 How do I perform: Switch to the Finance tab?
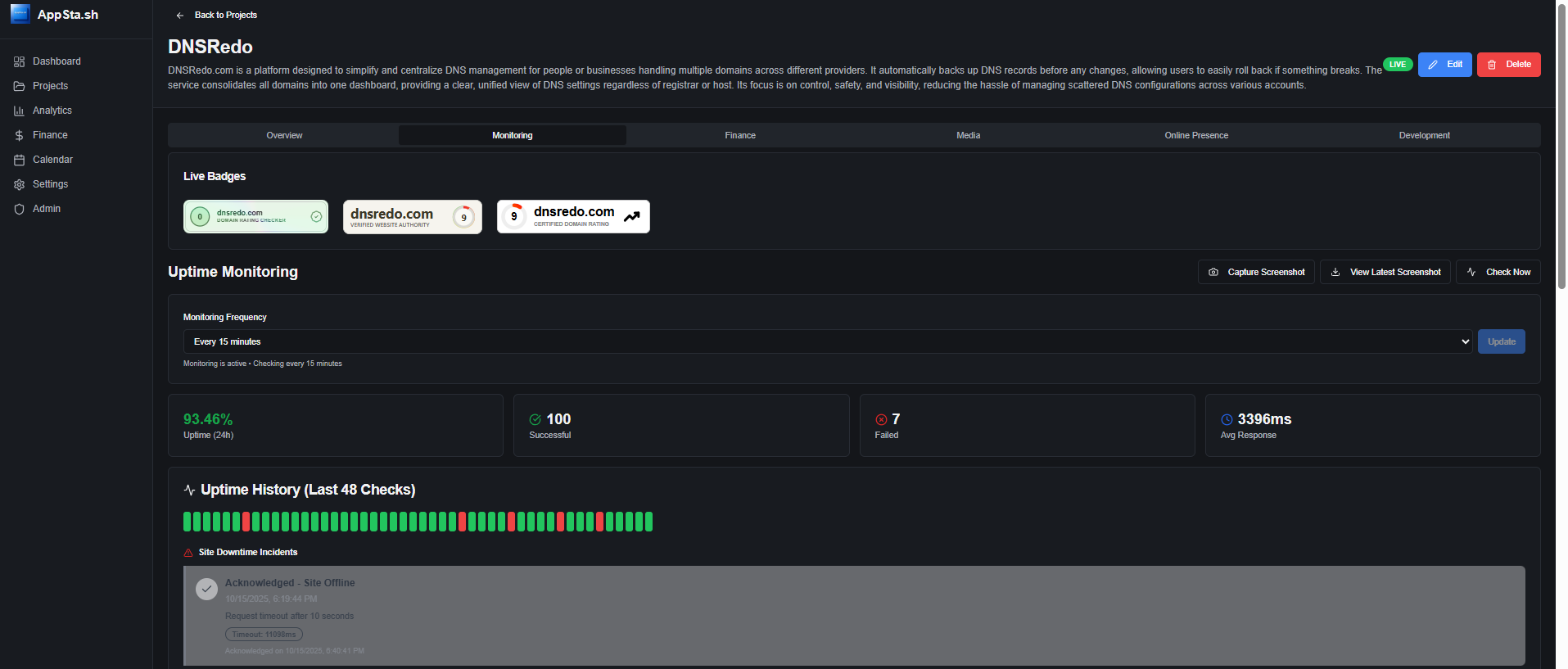tap(740, 135)
